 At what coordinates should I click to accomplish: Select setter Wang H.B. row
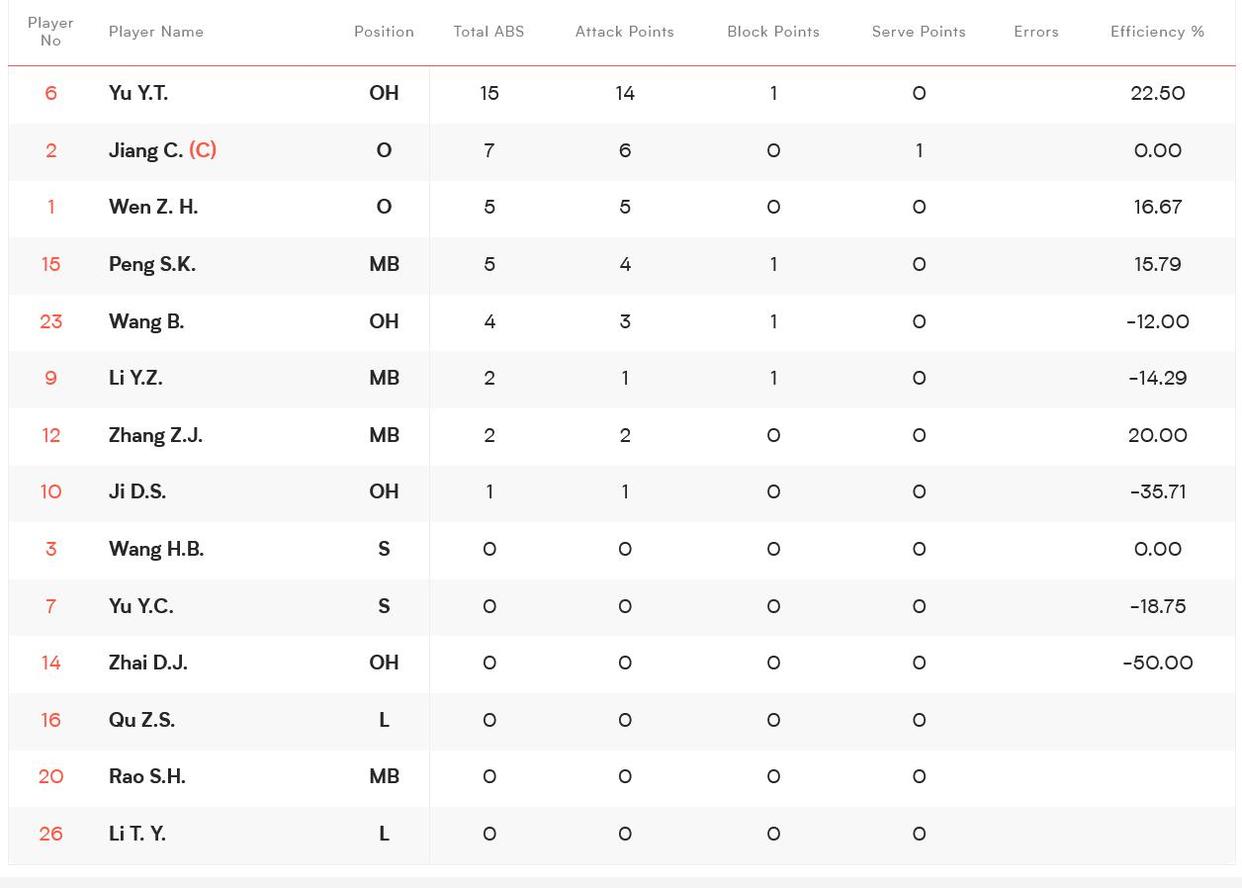pyautogui.click(x=621, y=549)
